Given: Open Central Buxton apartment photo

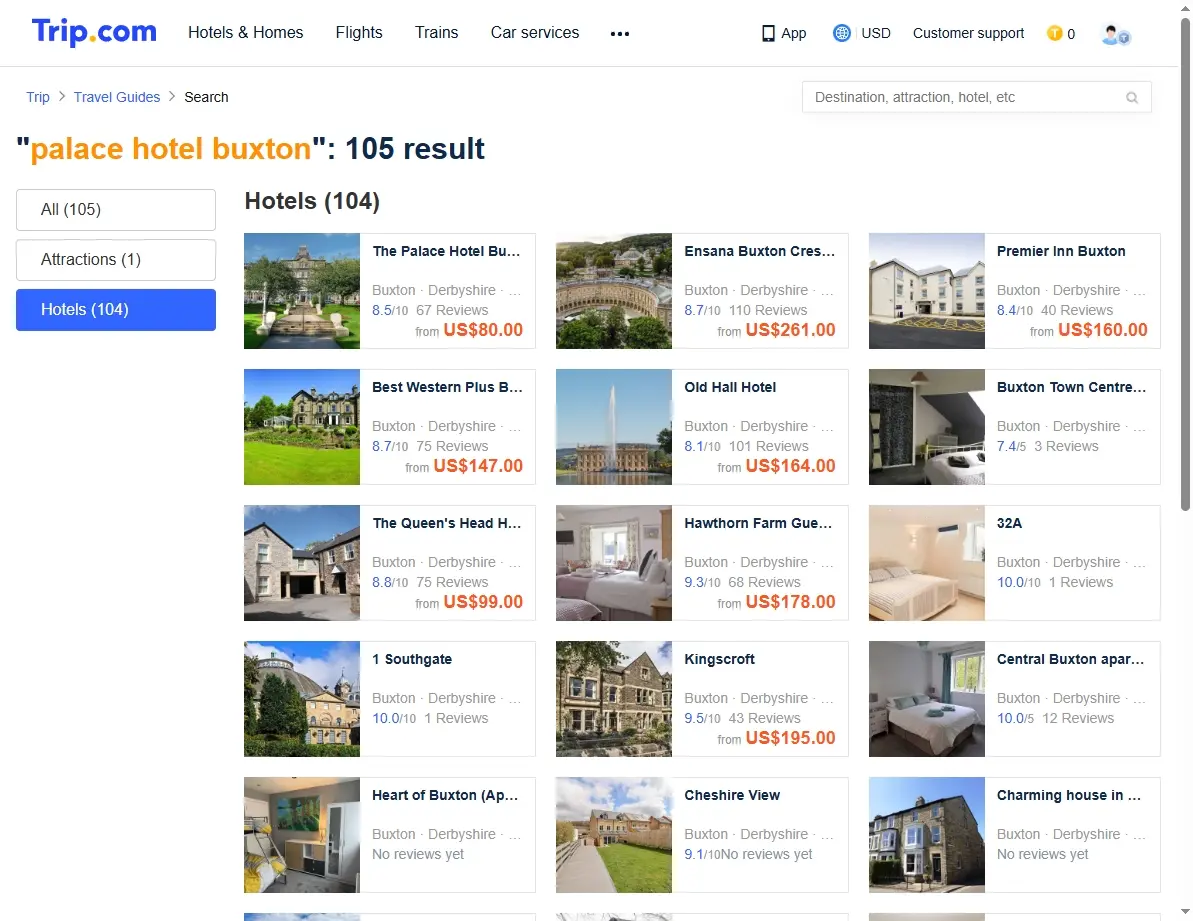Looking at the screenshot, I should tap(927, 699).
